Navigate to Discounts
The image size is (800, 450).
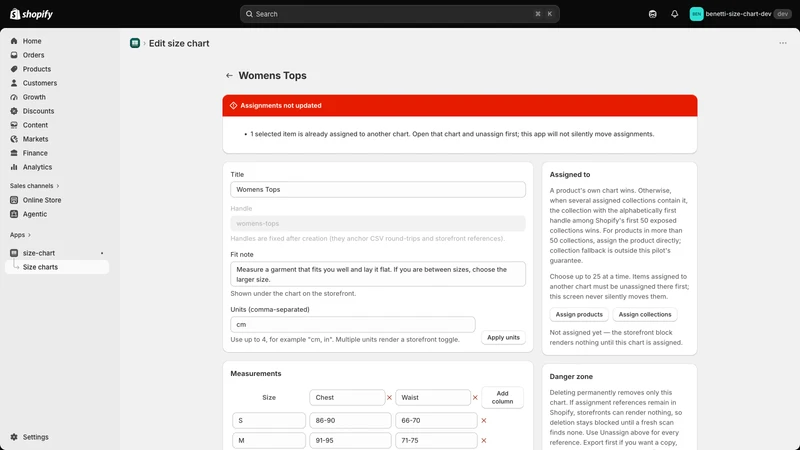pyautogui.click(x=38, y=111)
